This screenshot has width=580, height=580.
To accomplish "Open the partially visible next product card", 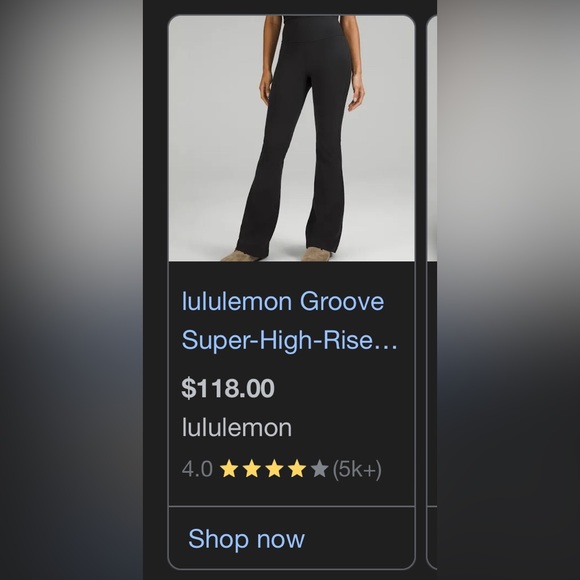I will (x=432, y=292).
